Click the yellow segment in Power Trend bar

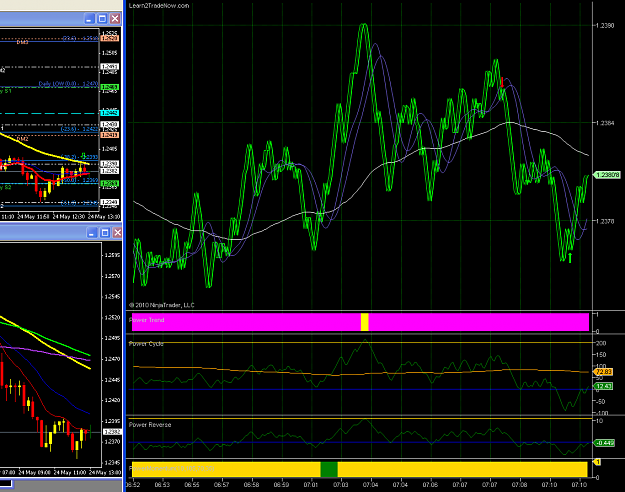click(365, 322)
